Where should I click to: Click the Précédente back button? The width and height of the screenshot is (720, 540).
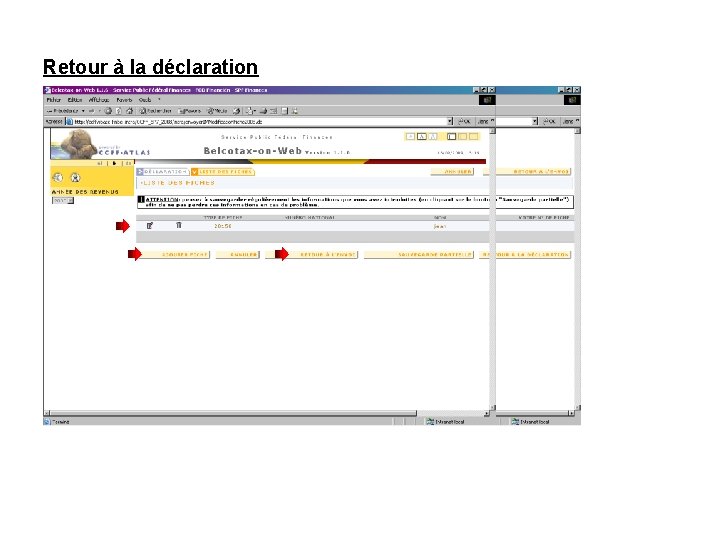63,111
